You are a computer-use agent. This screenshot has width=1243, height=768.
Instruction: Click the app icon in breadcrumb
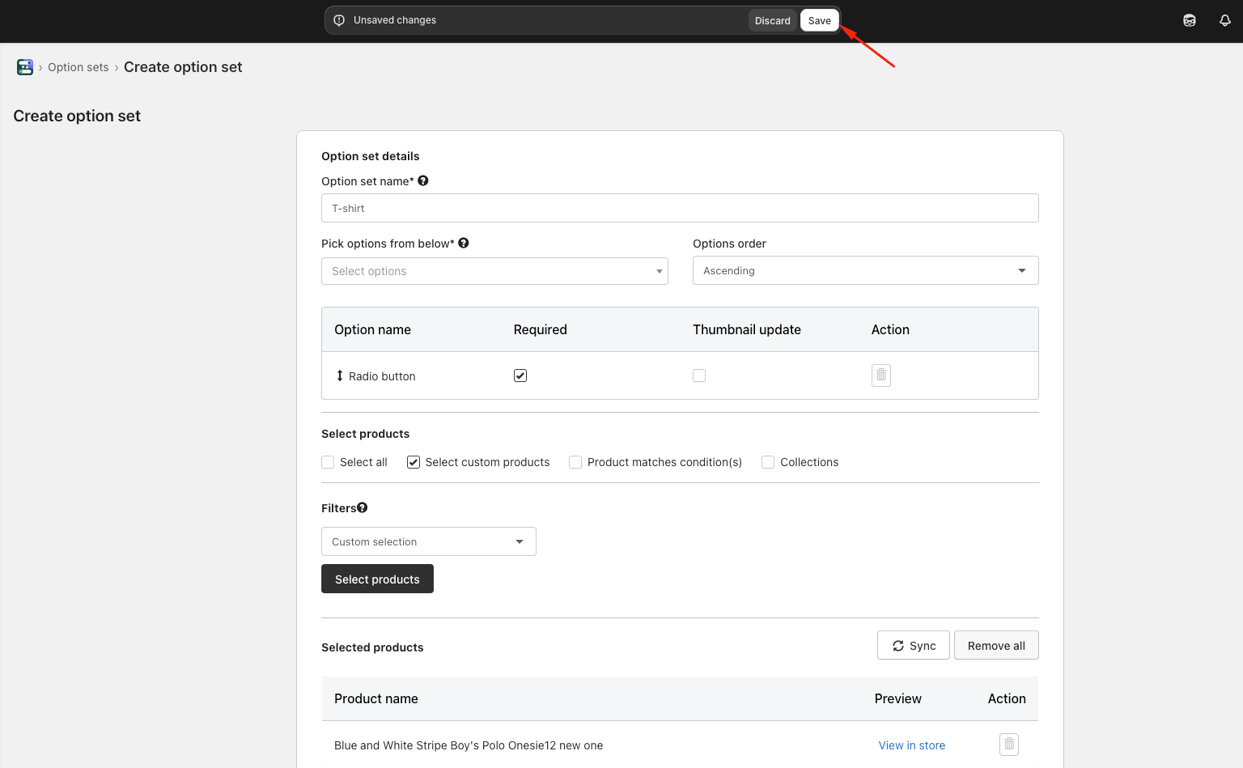[x=25, y=67]
